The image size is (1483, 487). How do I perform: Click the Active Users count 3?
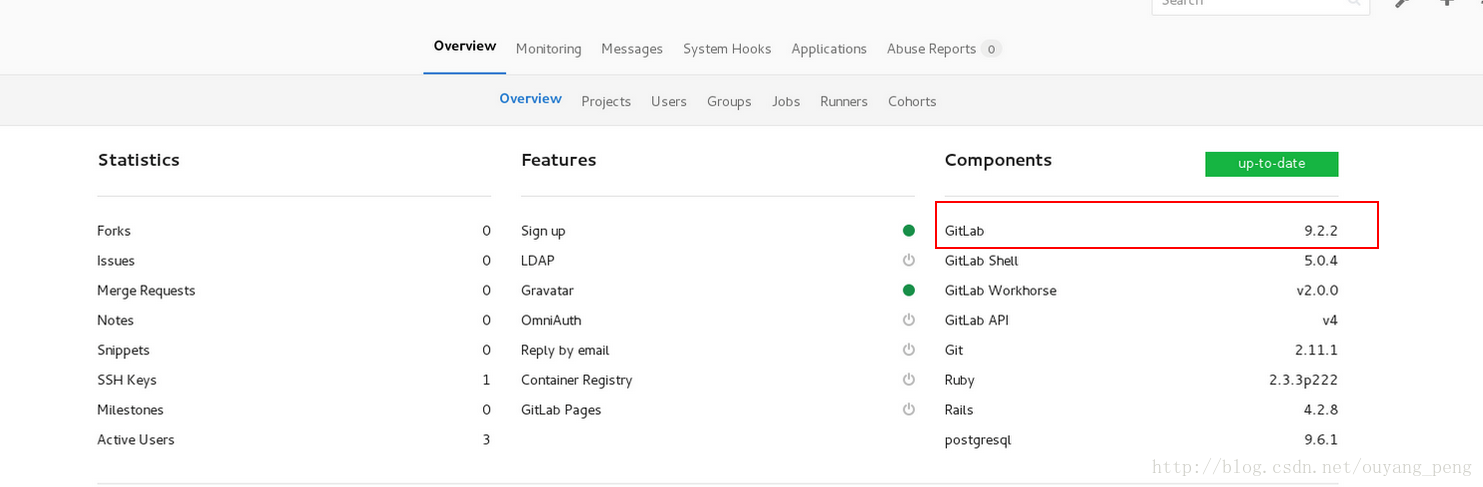[x=486, y=440]
